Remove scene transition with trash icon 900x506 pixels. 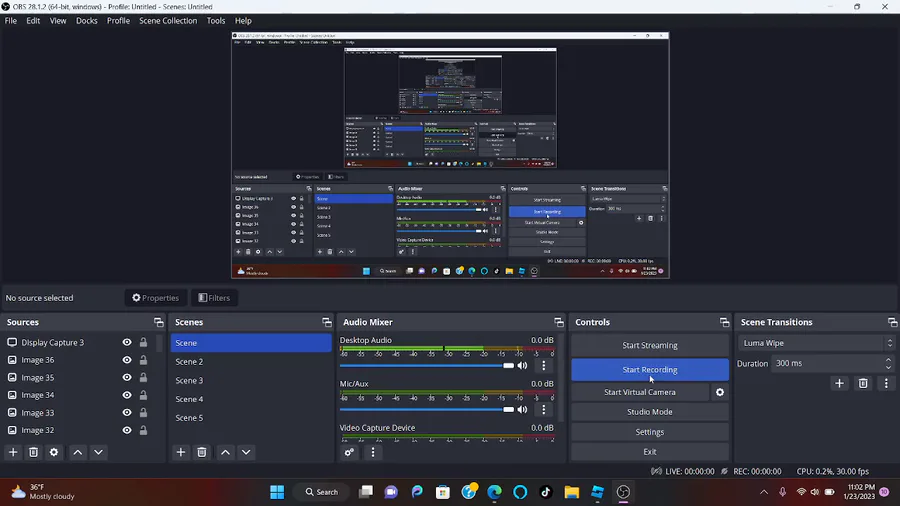(863, 383)
